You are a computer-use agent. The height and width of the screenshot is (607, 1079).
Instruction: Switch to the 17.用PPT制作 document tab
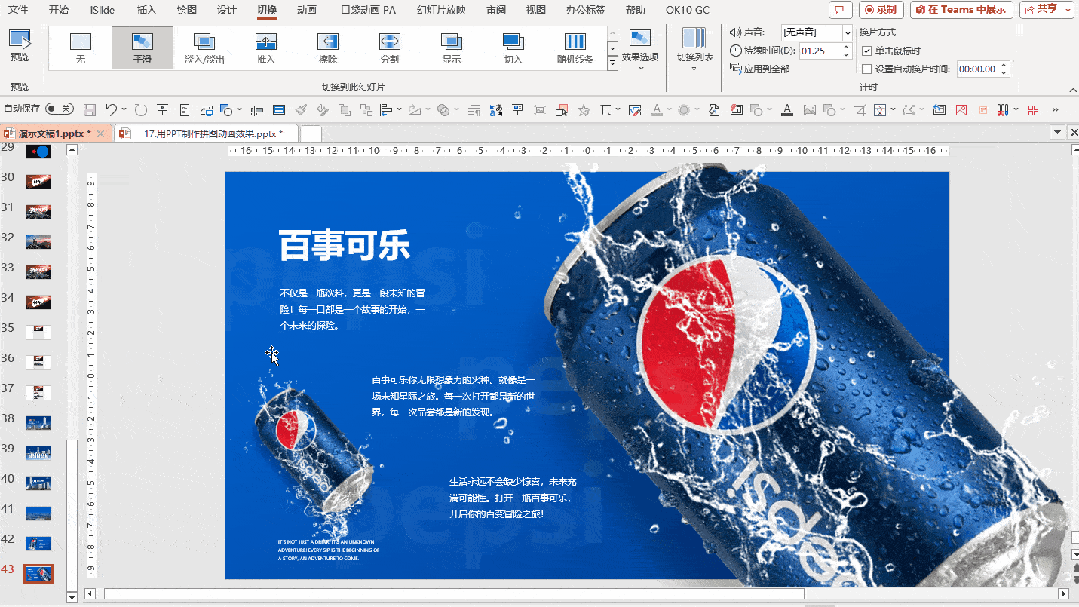point(210,134)
